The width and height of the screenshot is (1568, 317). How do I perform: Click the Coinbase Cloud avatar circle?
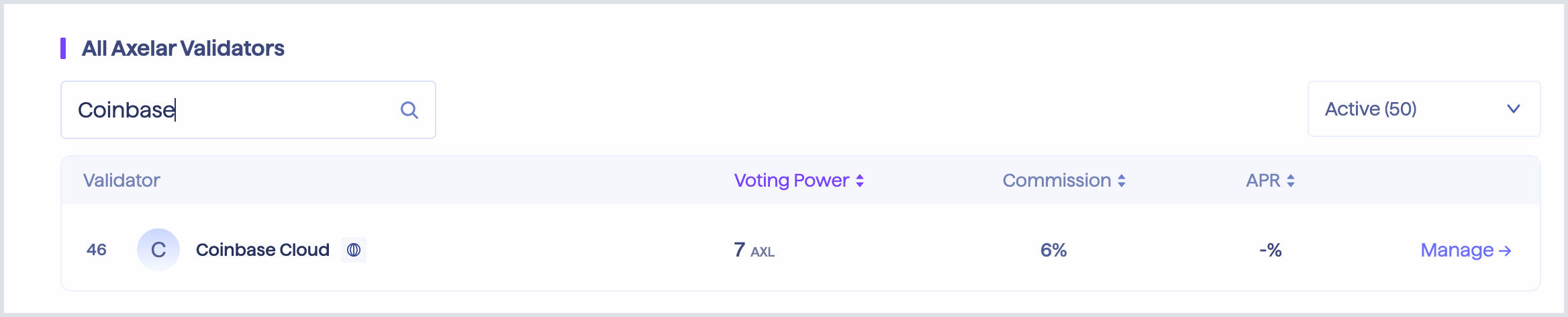(158, 250)
